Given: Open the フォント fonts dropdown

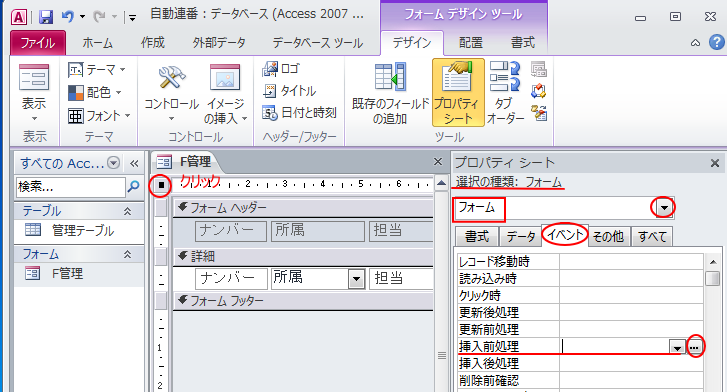Looking at the screenshot, I should click(x=100, y=116).
